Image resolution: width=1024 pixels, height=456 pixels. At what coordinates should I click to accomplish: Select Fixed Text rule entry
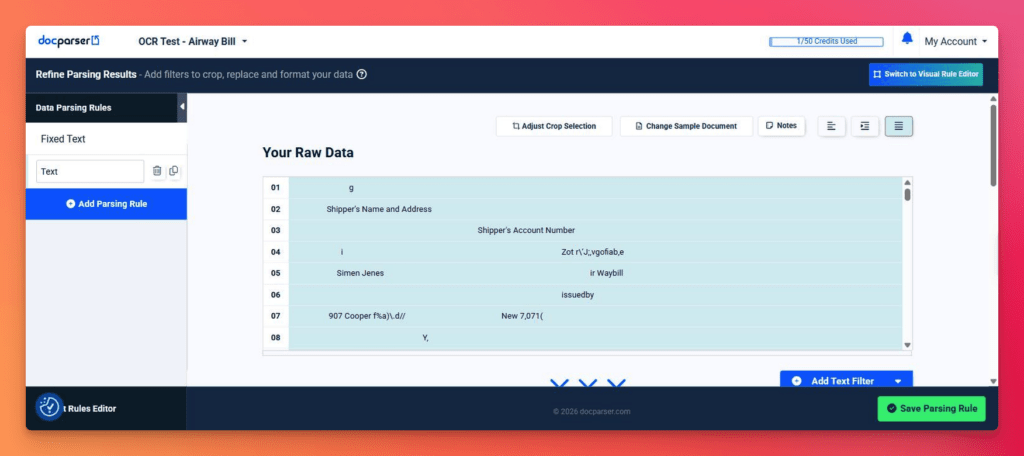[106, 139]
